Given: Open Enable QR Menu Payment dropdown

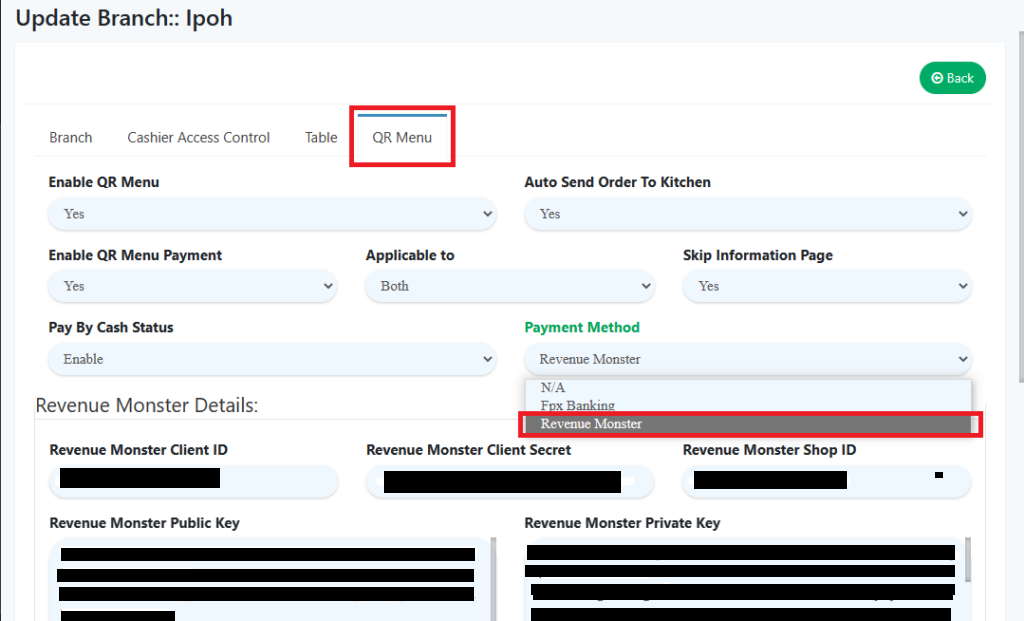Looking at the screenshot, I should (x=192, y=286).
